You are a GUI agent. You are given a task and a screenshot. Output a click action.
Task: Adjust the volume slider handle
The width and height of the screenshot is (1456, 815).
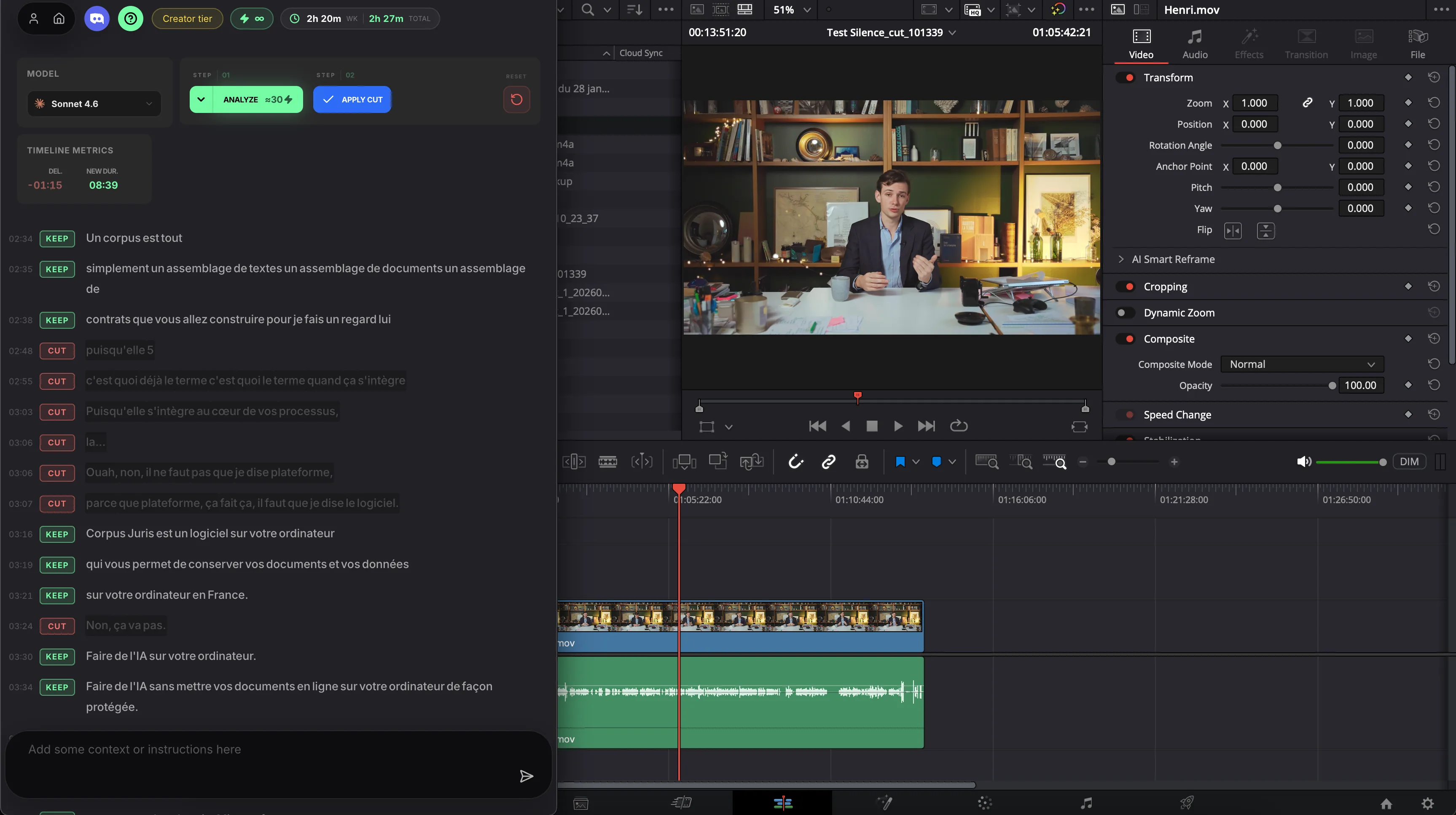[x=1383, y=462]
